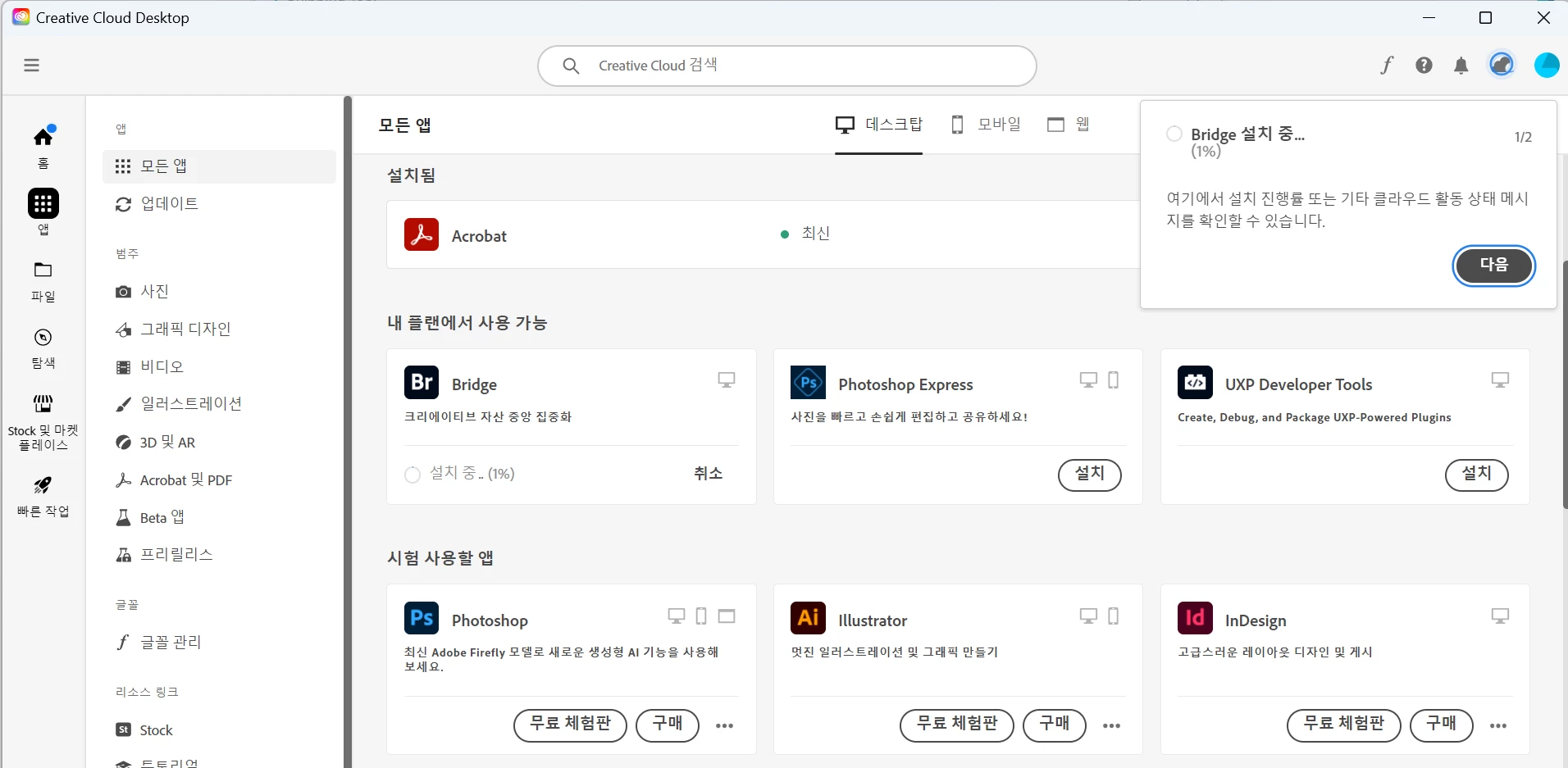The height and width of the screenshot is (768, 1568).
Task: Select 모든 앱 in the side list
Action: [x=219, y=166]
